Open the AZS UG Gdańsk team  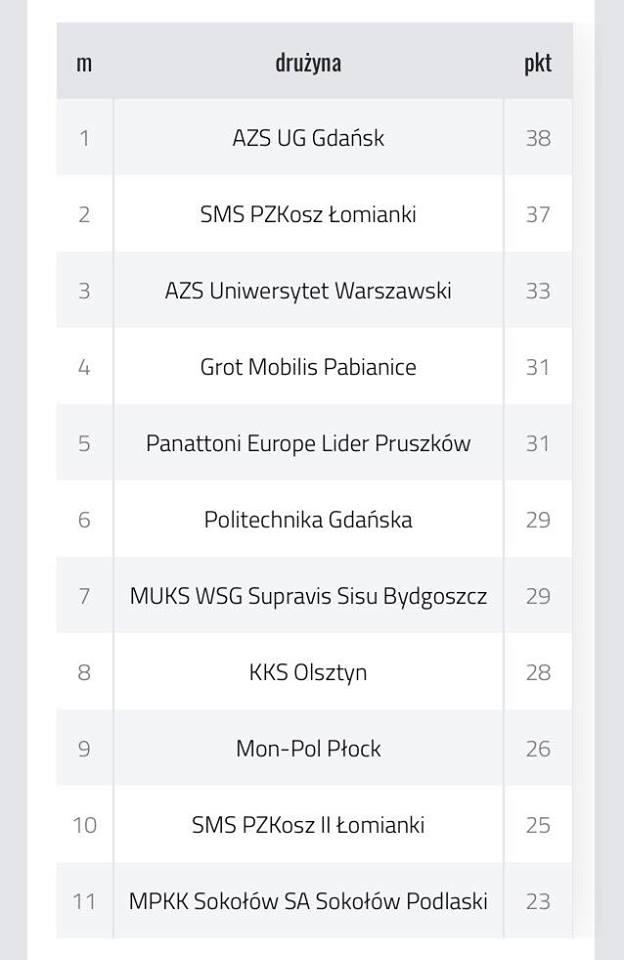[308, 138]
